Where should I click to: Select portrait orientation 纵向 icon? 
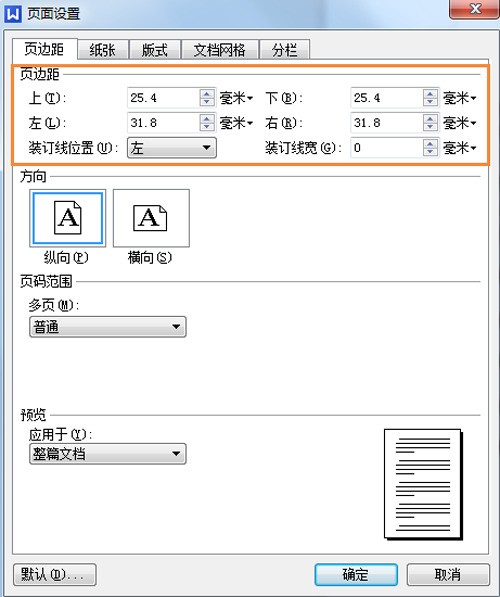(68, 218)
